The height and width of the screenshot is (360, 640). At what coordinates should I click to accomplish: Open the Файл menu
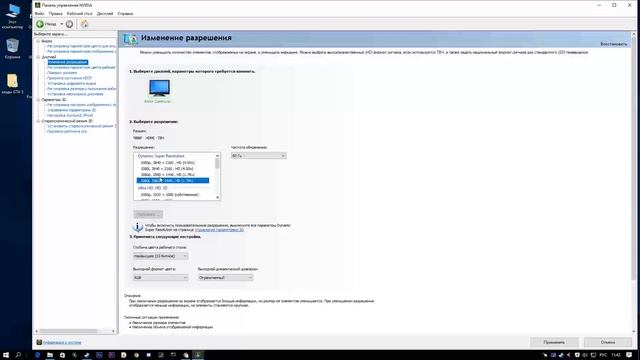tap(40, 13)
